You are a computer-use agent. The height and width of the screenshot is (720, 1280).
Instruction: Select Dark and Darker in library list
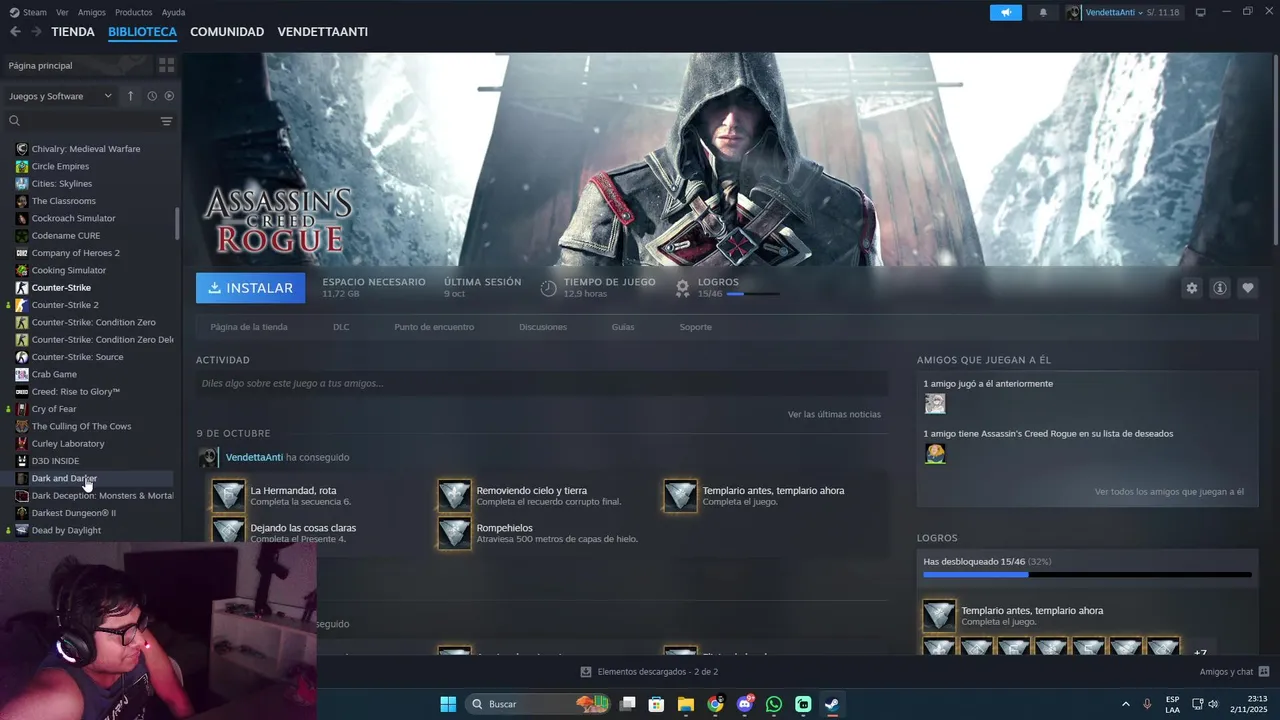point(64,478)
